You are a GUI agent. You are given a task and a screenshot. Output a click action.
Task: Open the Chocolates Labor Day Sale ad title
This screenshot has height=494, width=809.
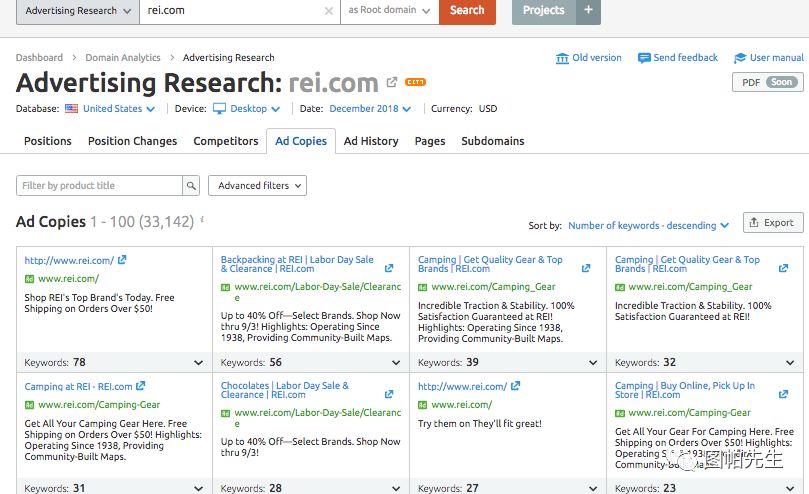[285, 390]
